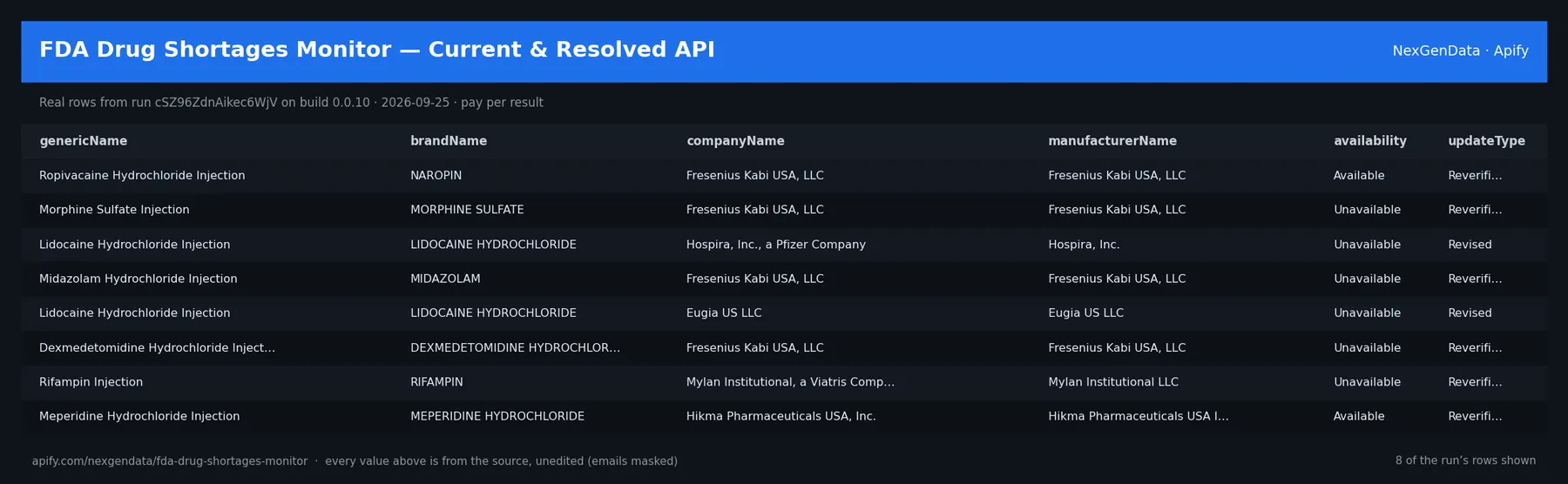Click companyName cell in the MIDAZOLAM row

click(754, 279)
